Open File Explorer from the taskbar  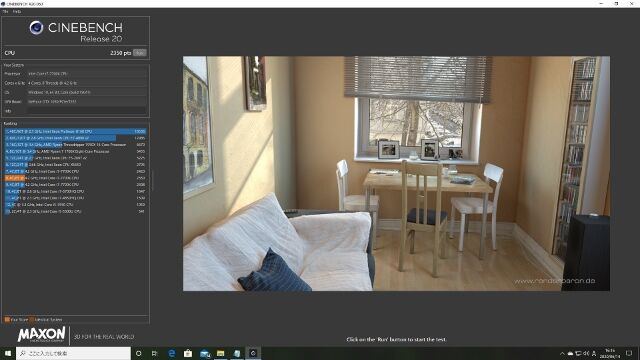(x=220, y=353)
